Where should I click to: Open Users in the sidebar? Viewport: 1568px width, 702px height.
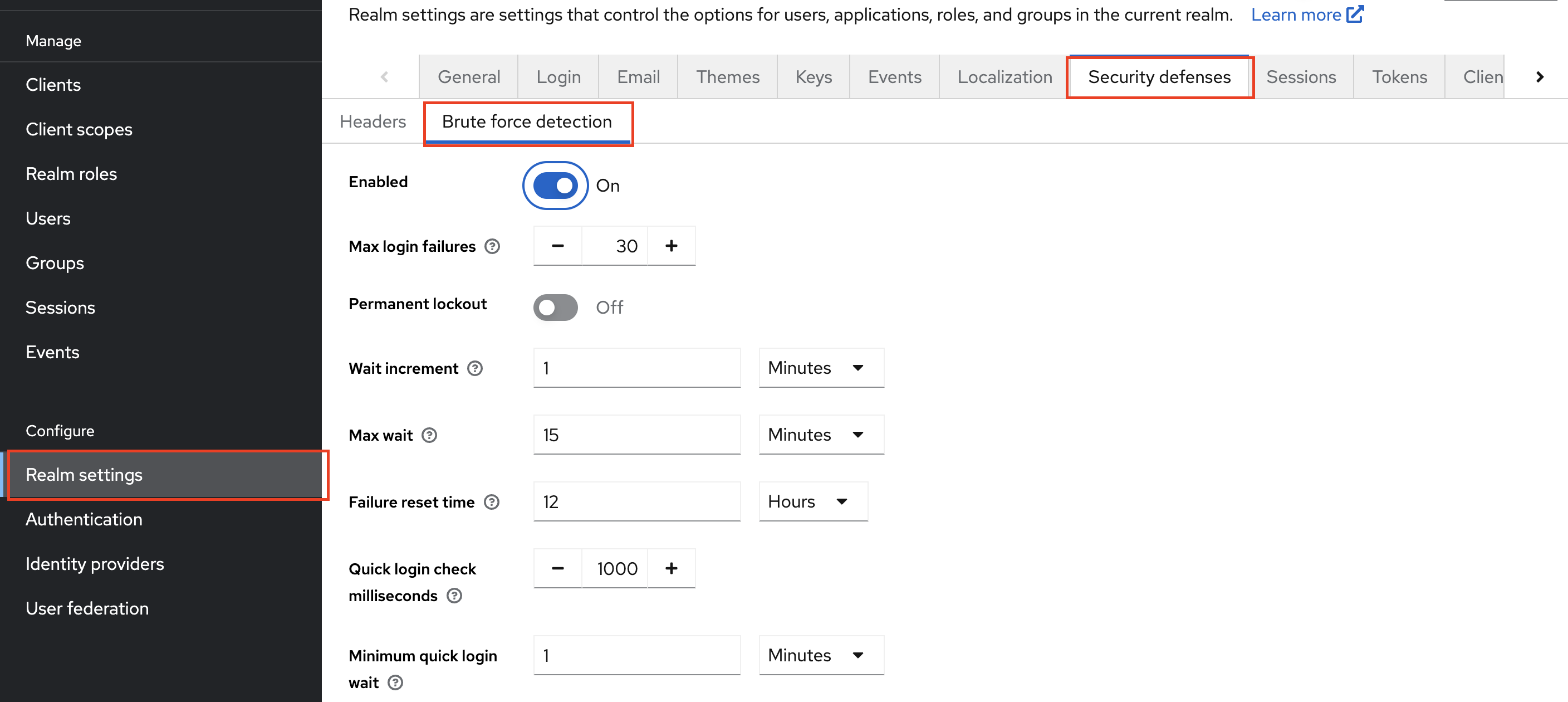point(161,218)
